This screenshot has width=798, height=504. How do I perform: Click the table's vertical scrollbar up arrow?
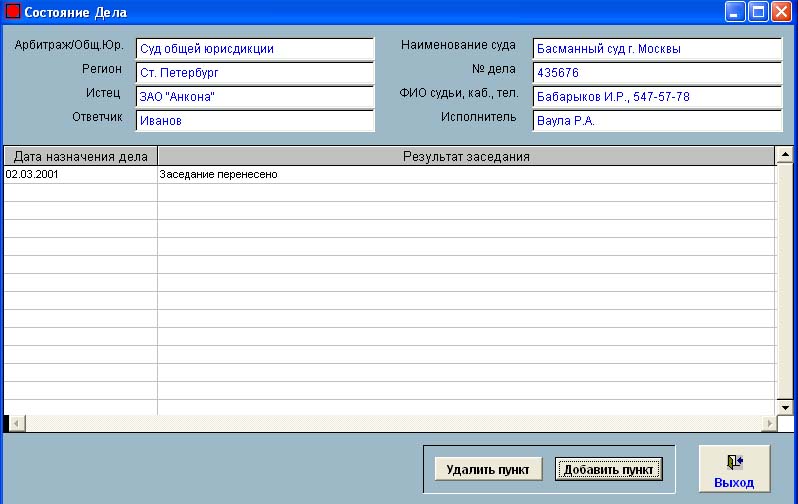click(x=785, y=155)
